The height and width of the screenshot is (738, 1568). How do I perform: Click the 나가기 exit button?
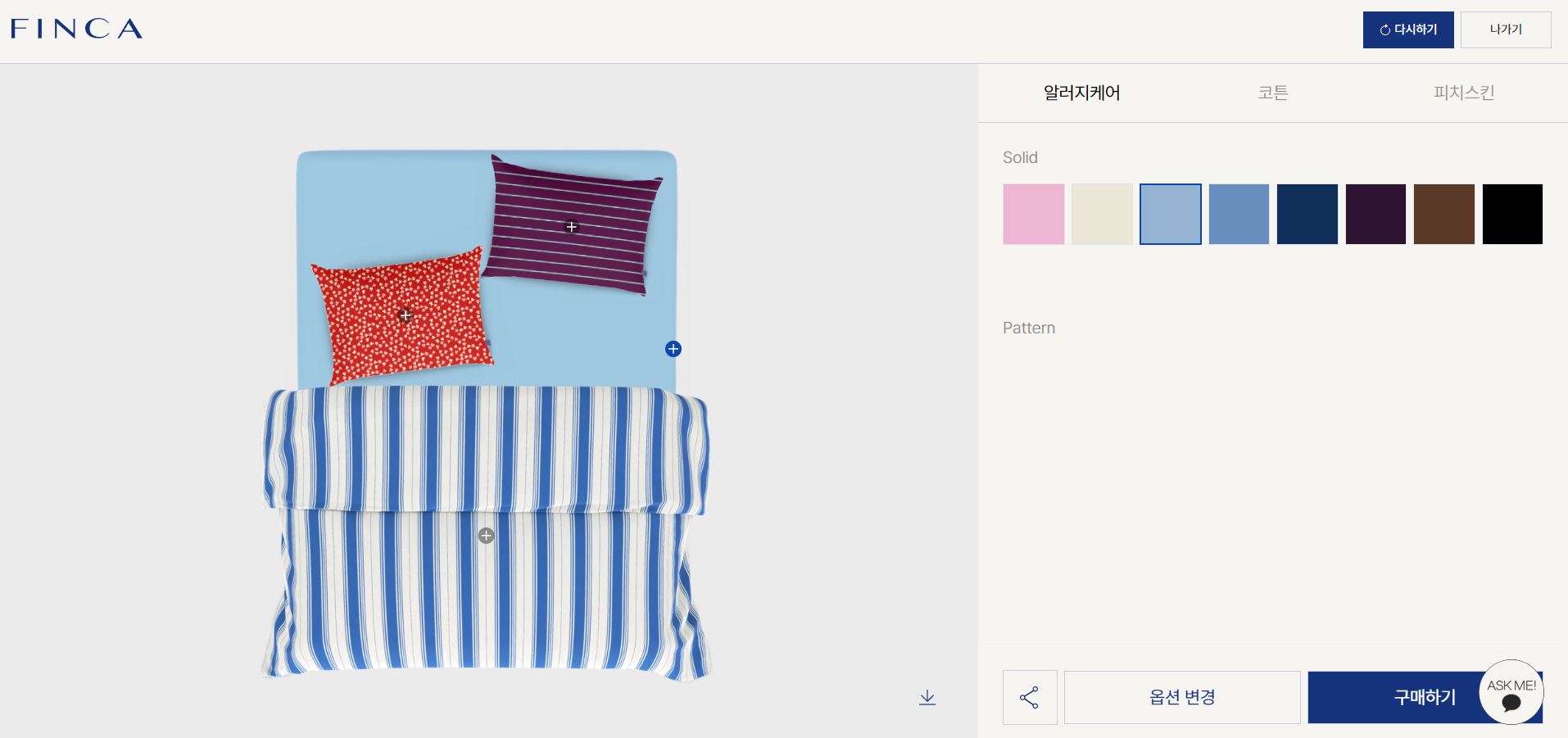1505,29
